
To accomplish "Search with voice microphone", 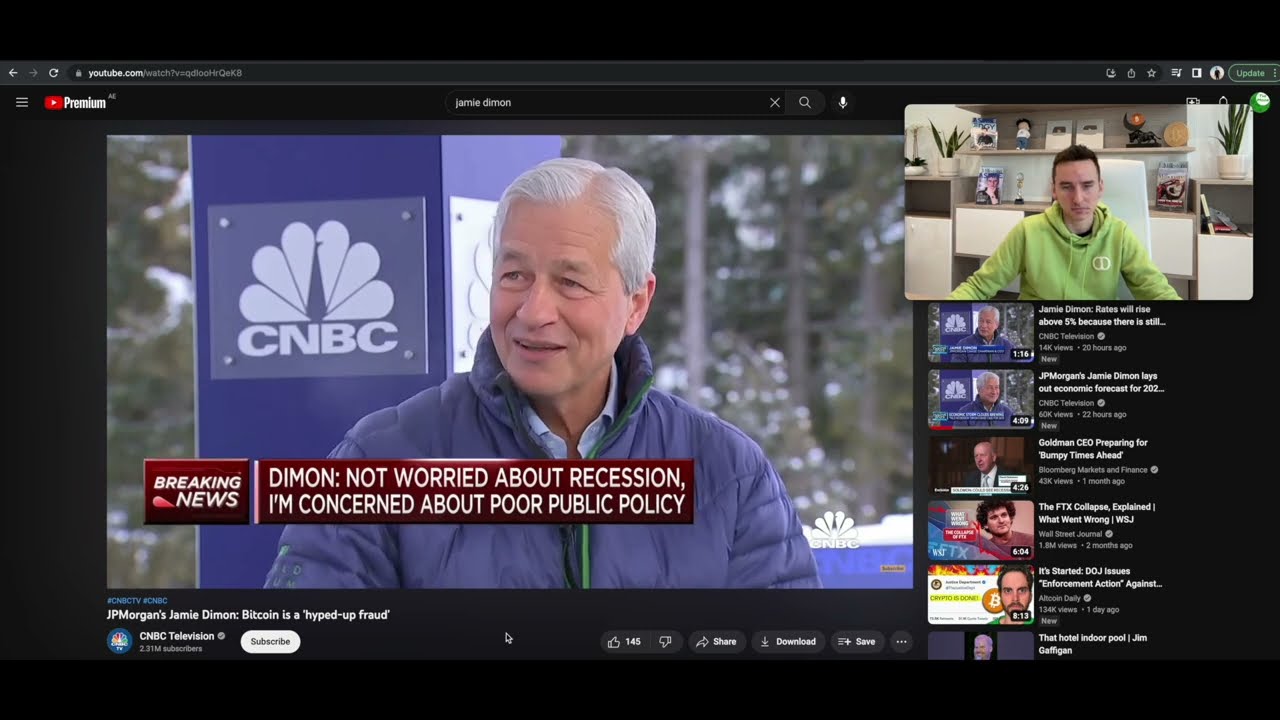I will coord(843,102).
